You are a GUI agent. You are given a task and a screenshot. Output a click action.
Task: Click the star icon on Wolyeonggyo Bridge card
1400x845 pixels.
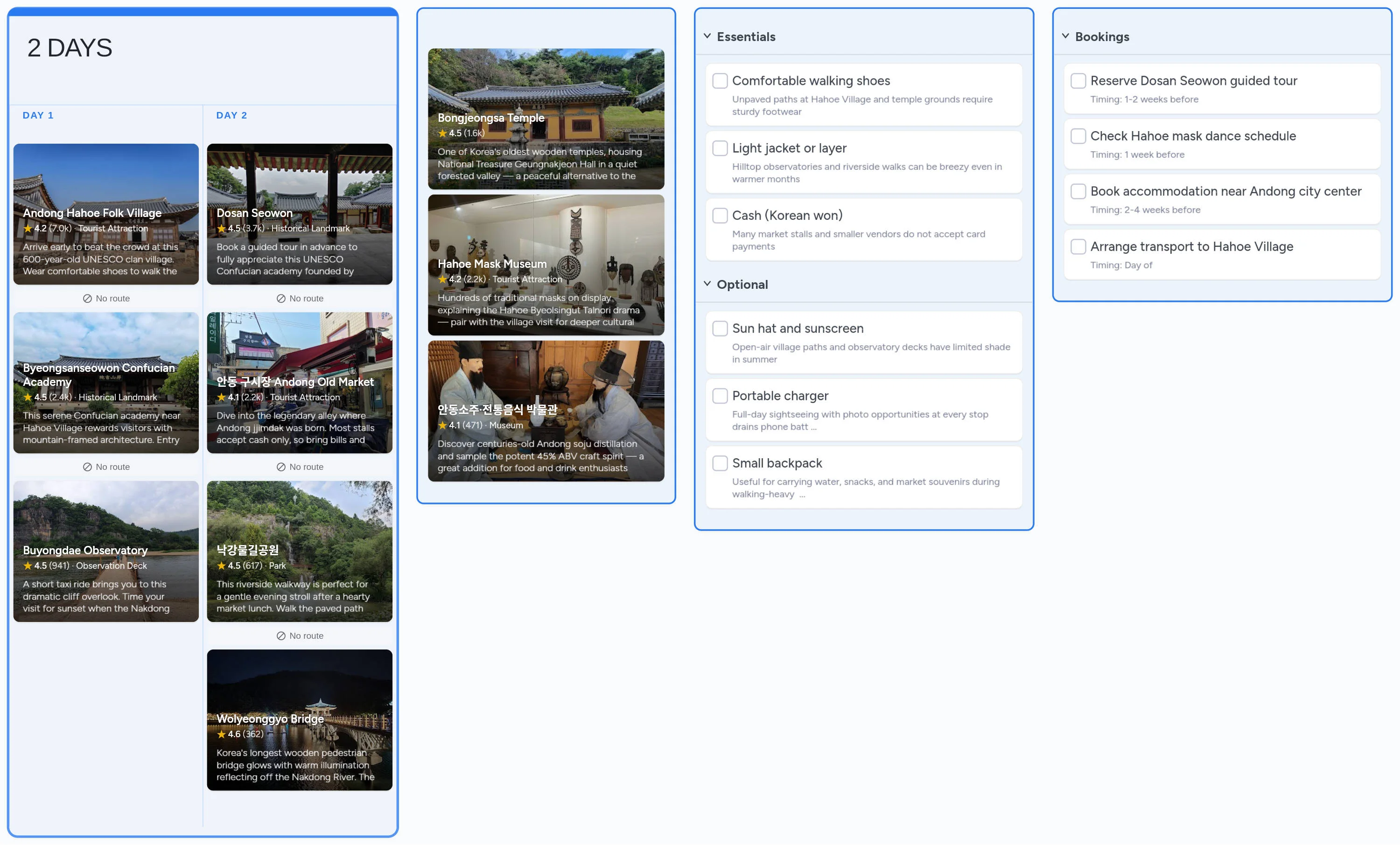pos(222,733)
